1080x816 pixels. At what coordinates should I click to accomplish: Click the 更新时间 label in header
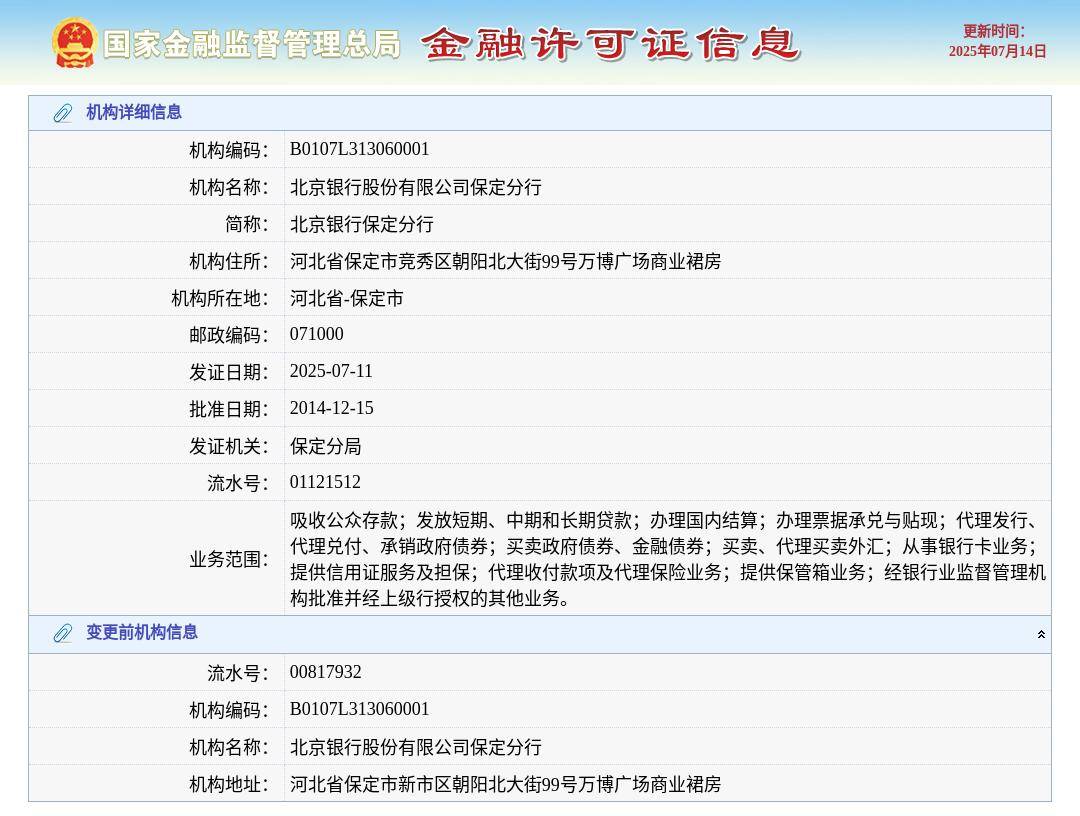(x=993, y=31)
